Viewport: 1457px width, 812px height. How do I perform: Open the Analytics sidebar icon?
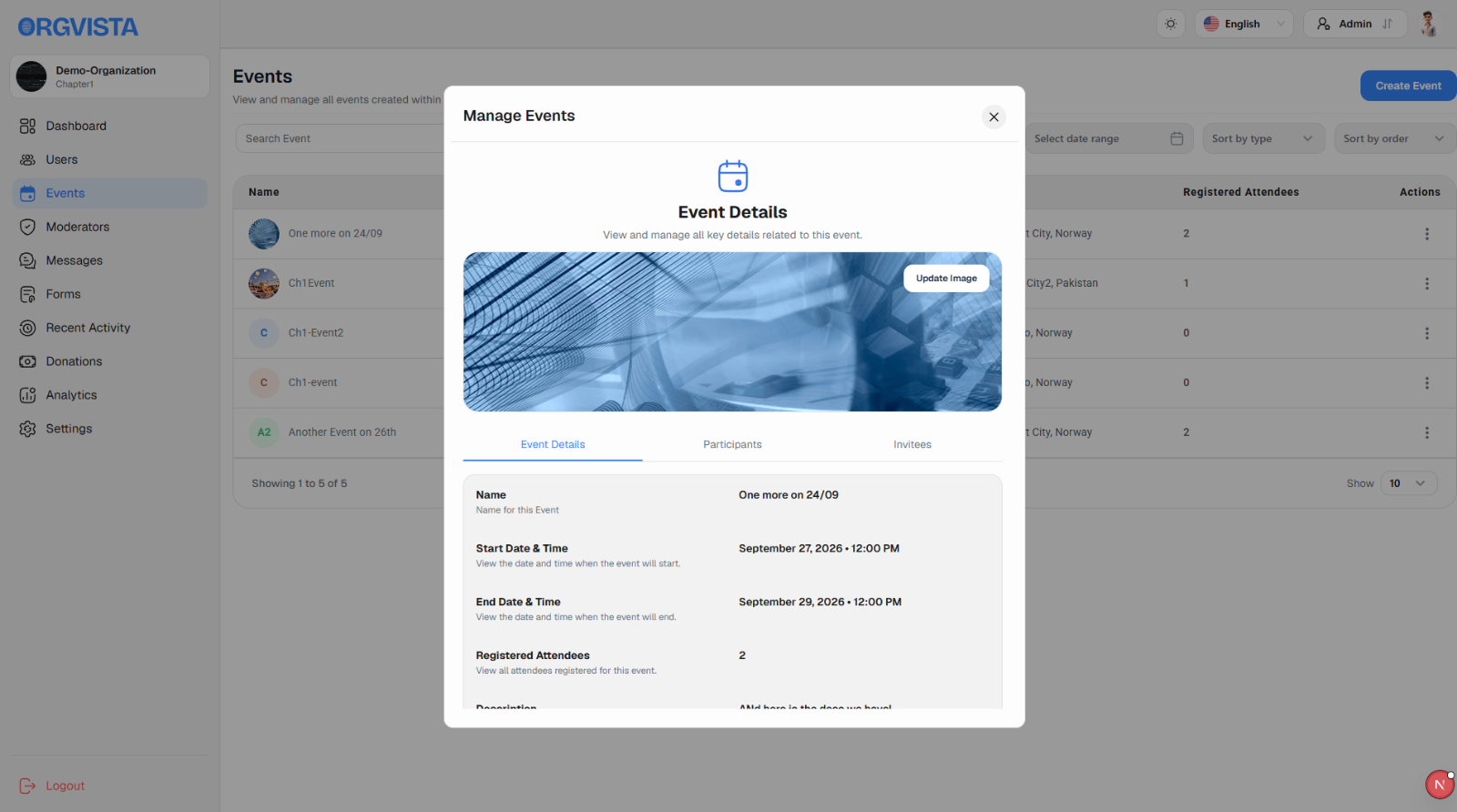tap(27, 395)
